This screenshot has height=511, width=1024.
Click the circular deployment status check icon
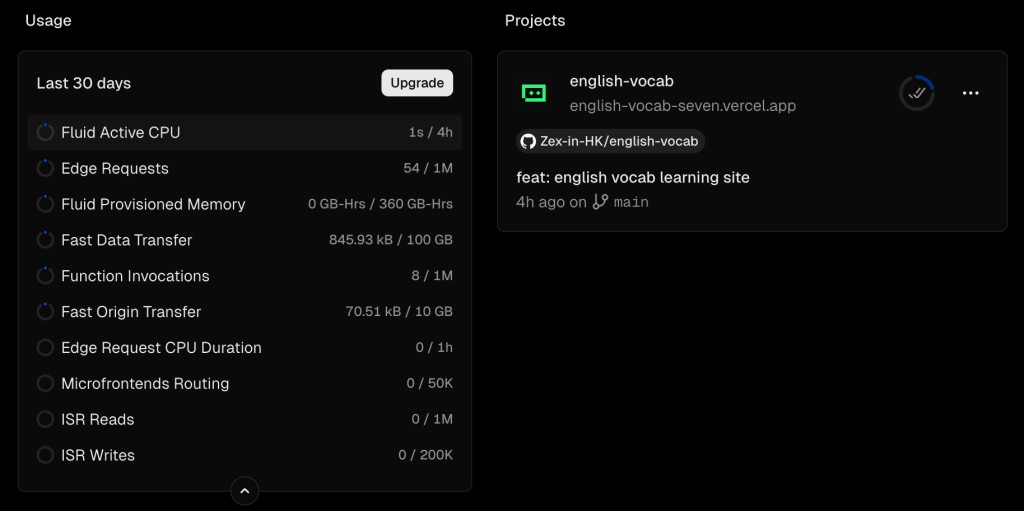[x=916, y=93]
